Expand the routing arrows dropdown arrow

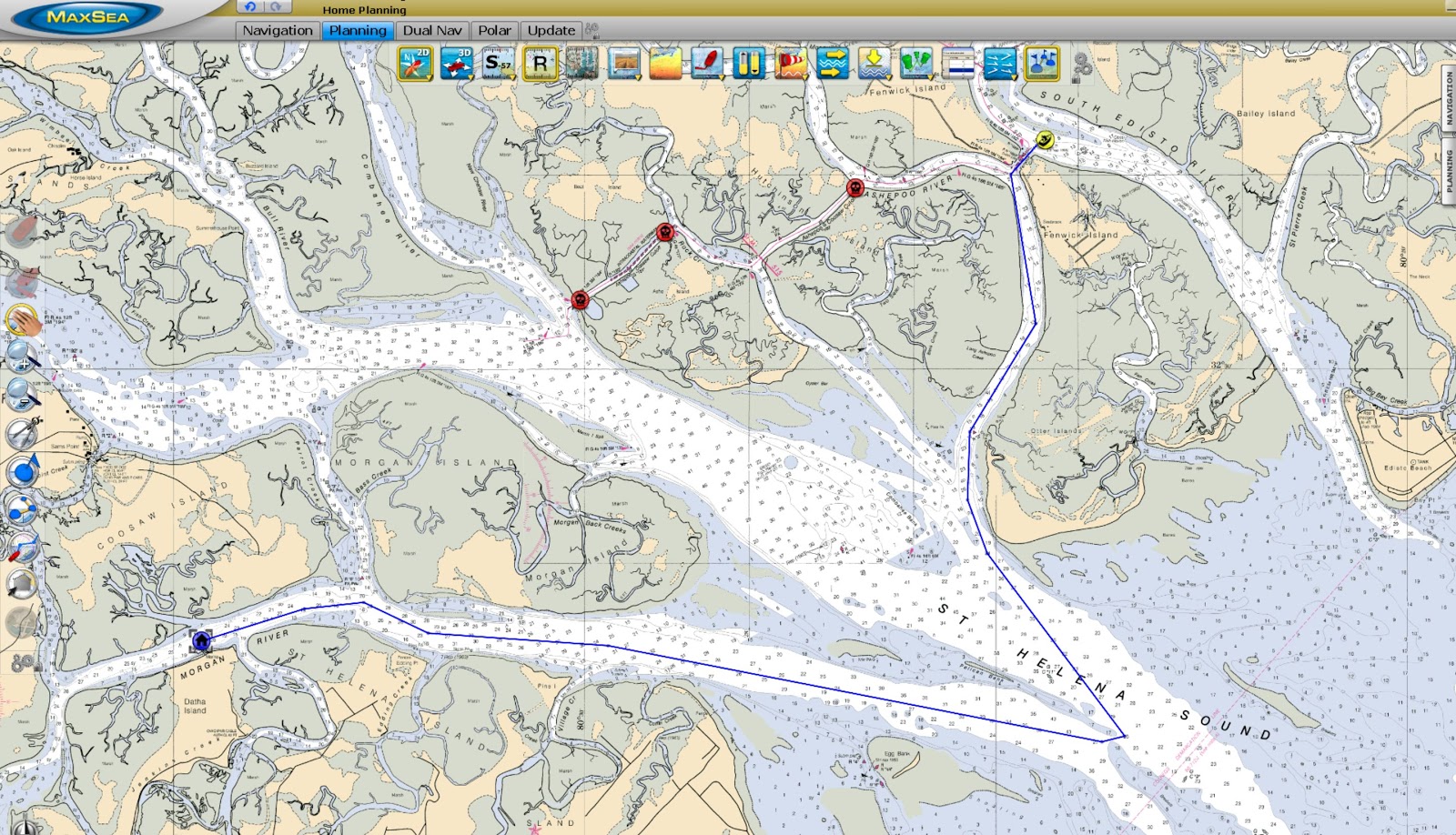(x=1013, y=78)
